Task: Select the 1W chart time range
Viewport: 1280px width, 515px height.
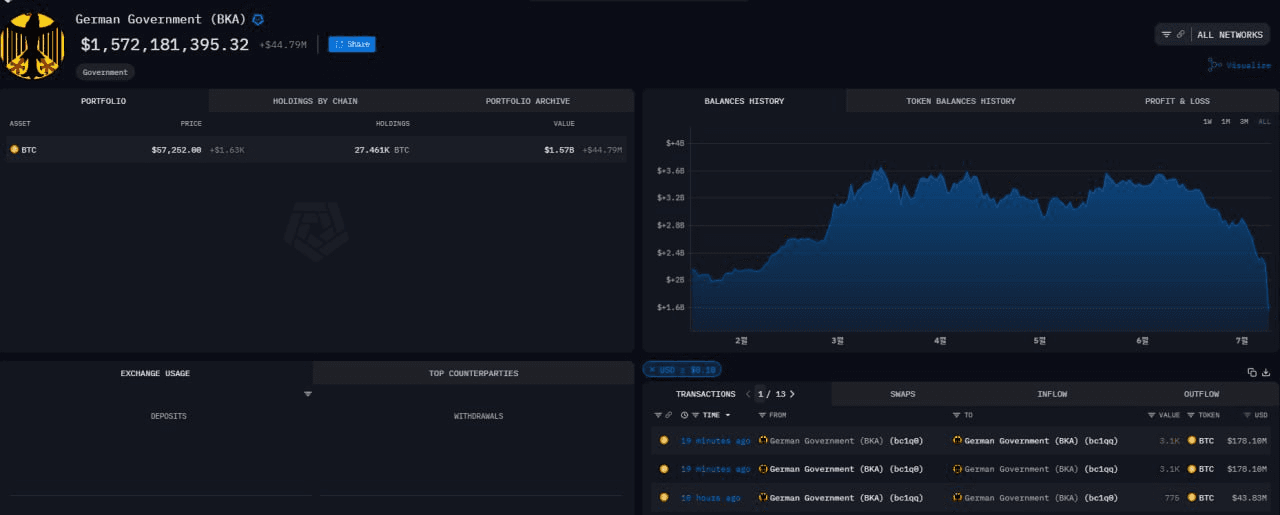Action: [x=1207, y=122]
